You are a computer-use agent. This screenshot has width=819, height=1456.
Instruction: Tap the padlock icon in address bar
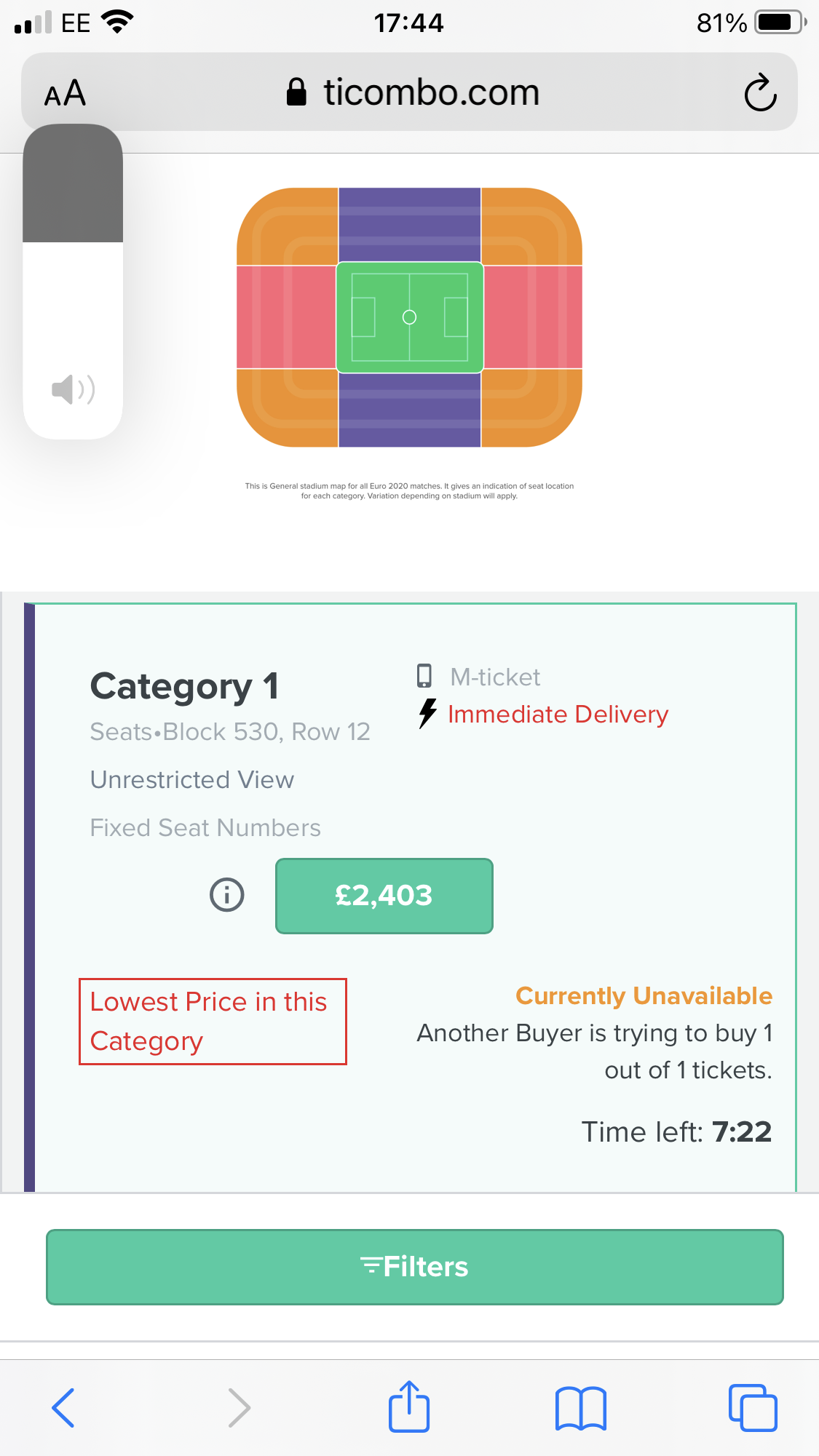coord(296,92)
